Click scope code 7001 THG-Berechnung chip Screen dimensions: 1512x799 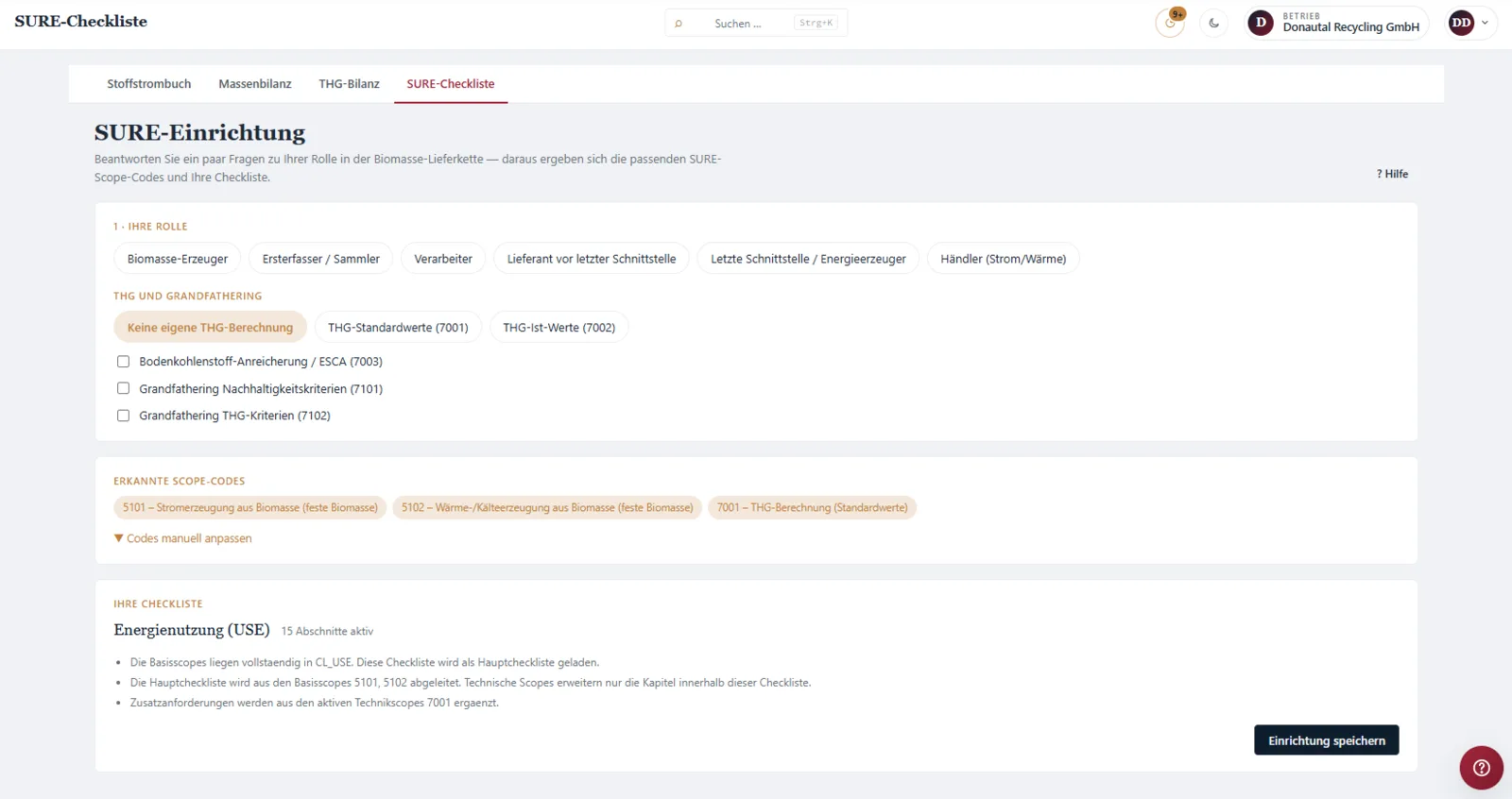pos(812,508)
